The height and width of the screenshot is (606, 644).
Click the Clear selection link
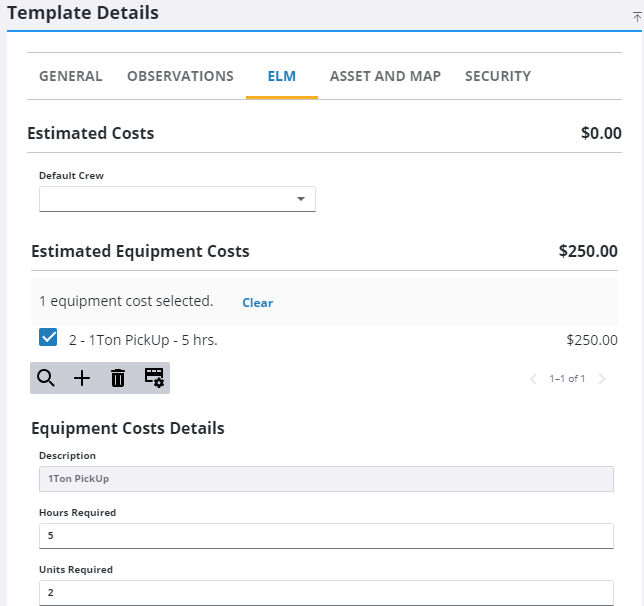(x=257, y=302)
